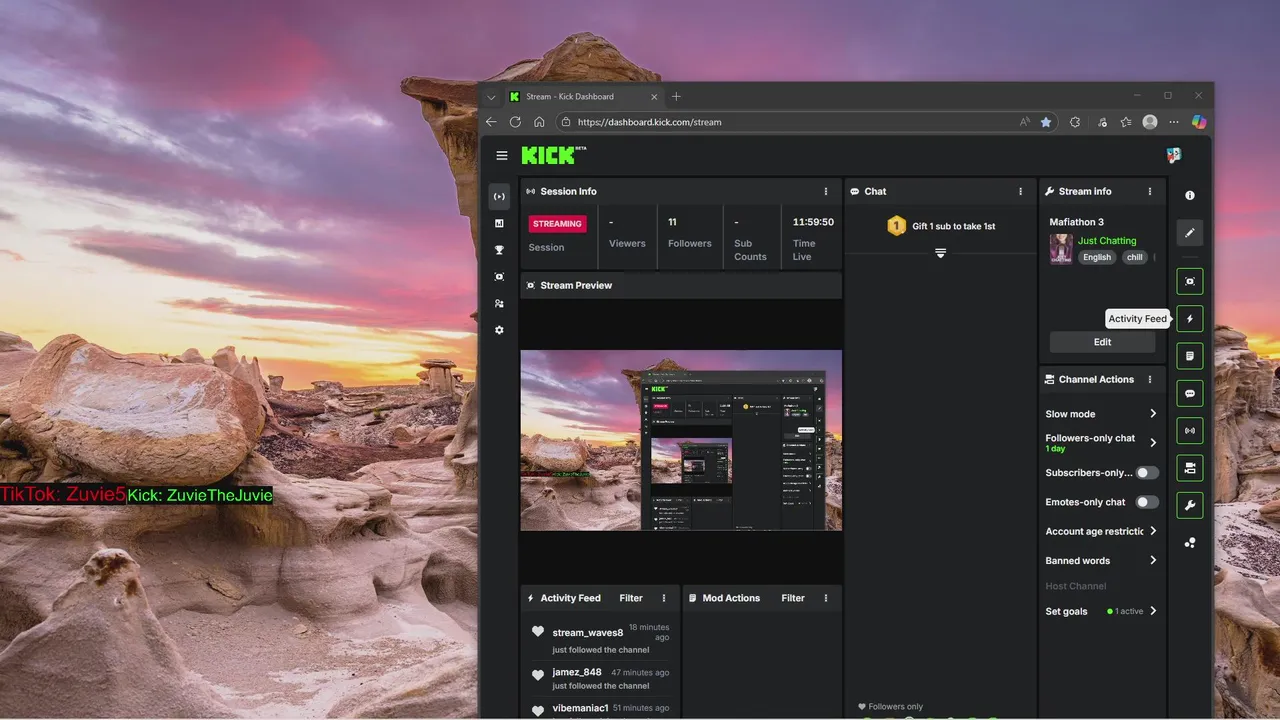Go back with the browser back arrow
1280x720 pixels.
pyautogui.click(x=491, y=122)
